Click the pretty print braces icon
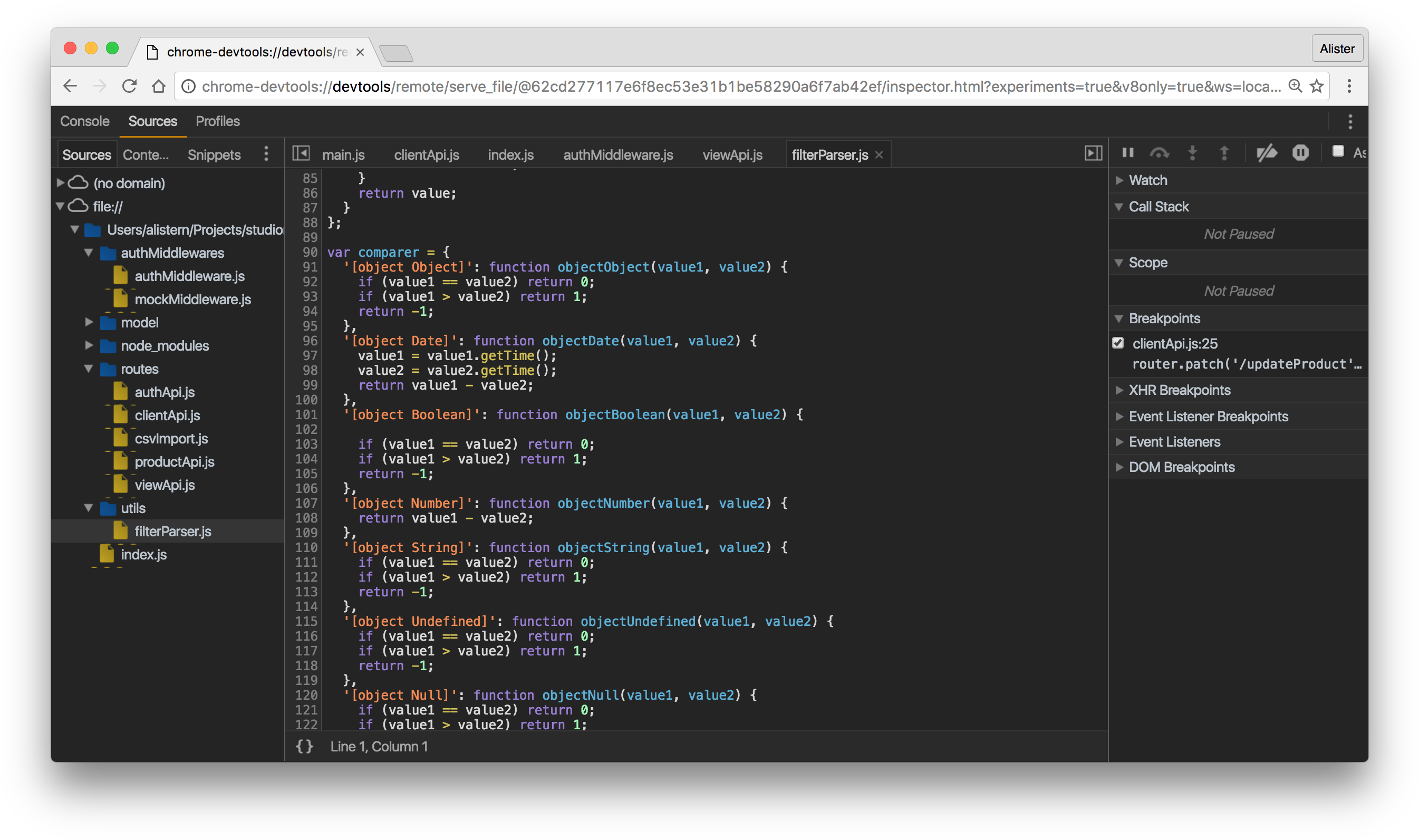1419x840 pixels. tap(304, 746)
